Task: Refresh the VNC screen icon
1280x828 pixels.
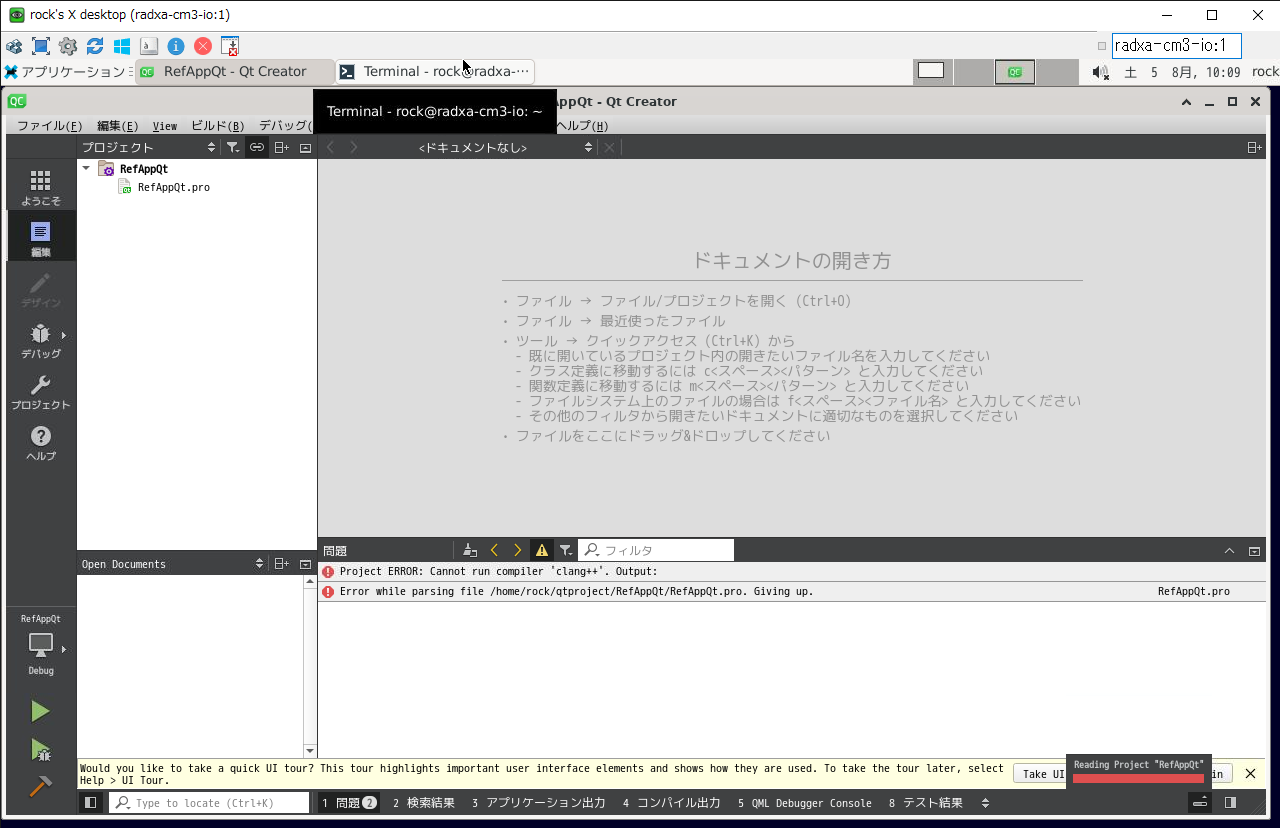Action: pyautogui.click(x=95, y=46)
